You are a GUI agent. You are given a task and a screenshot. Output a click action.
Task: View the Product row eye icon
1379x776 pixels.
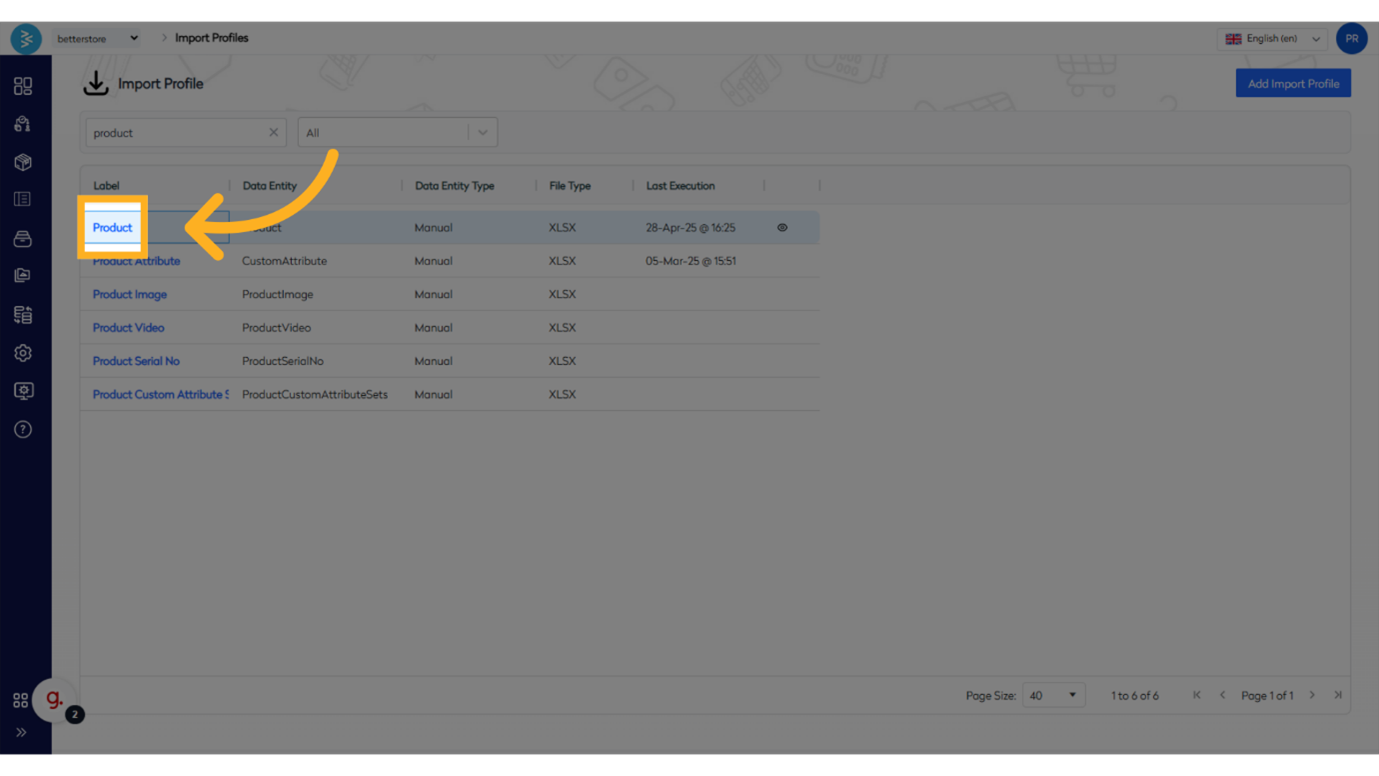[782, 228]
